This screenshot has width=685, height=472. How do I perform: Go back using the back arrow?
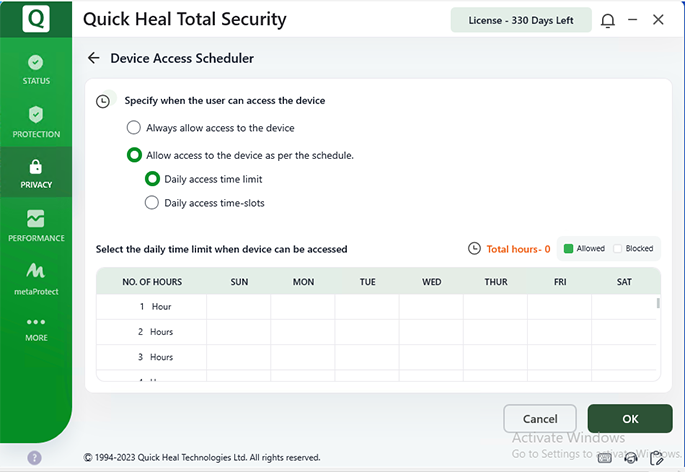(94, 58)
